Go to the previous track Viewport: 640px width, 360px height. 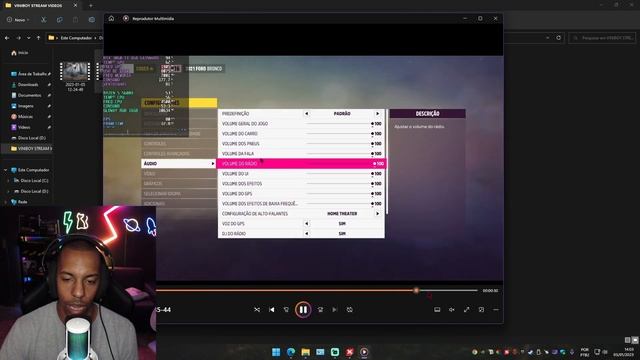[x=272, y=310]
